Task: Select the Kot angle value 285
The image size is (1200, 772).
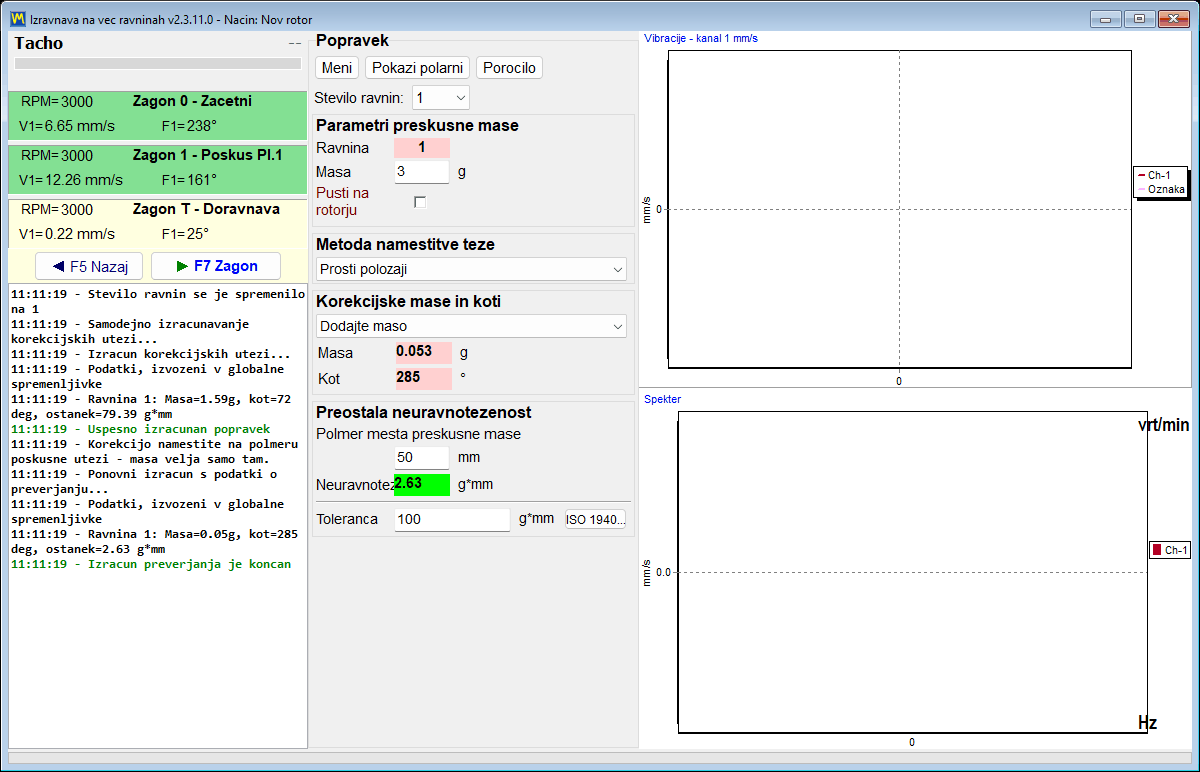Action: pyautogui.click(x=423, y=379)
